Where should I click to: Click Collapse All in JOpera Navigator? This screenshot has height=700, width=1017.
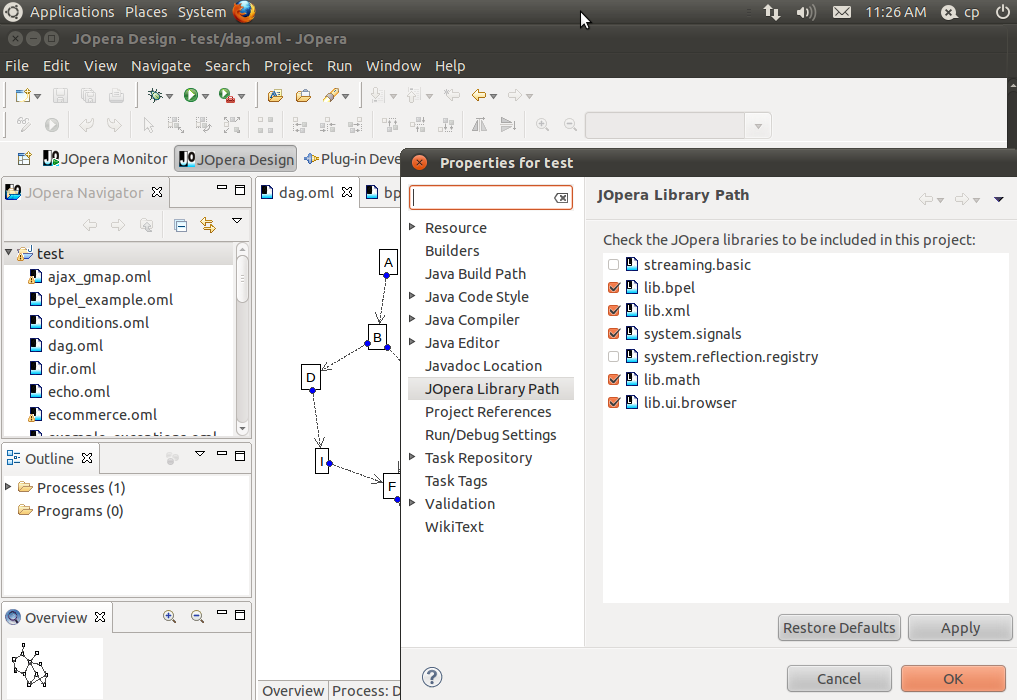[181, 225]
